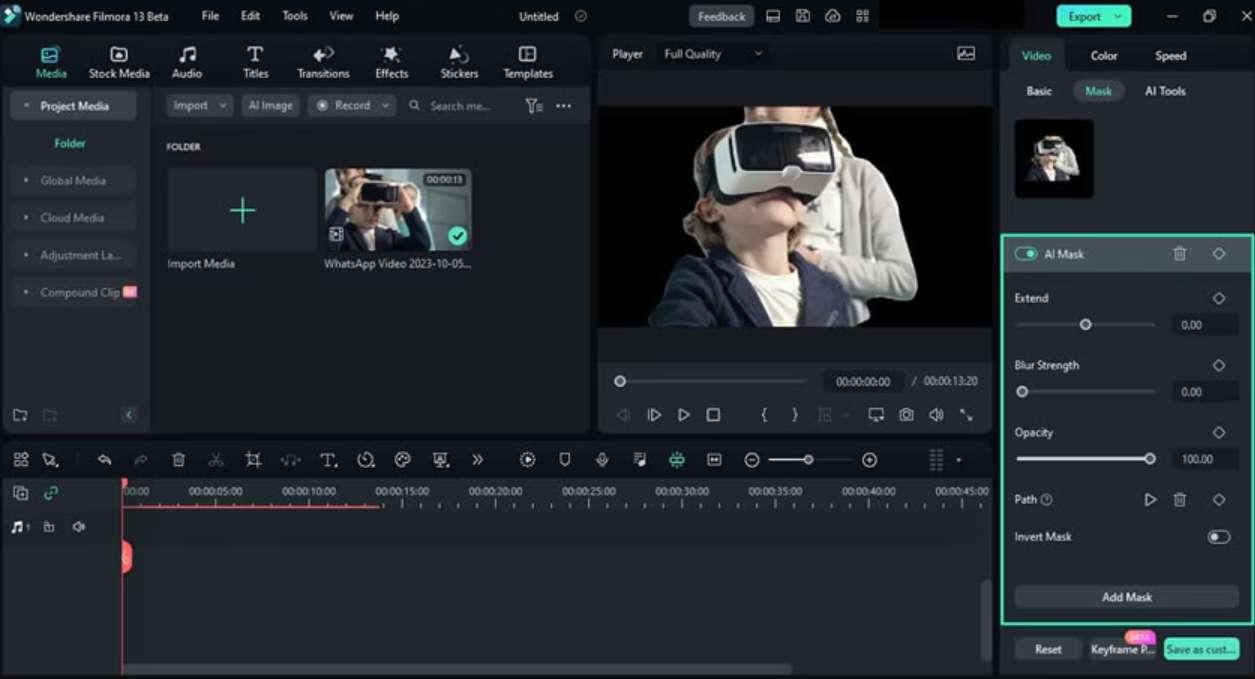Select the WhatsApp Video thumbnail

[x=398, y=210]
